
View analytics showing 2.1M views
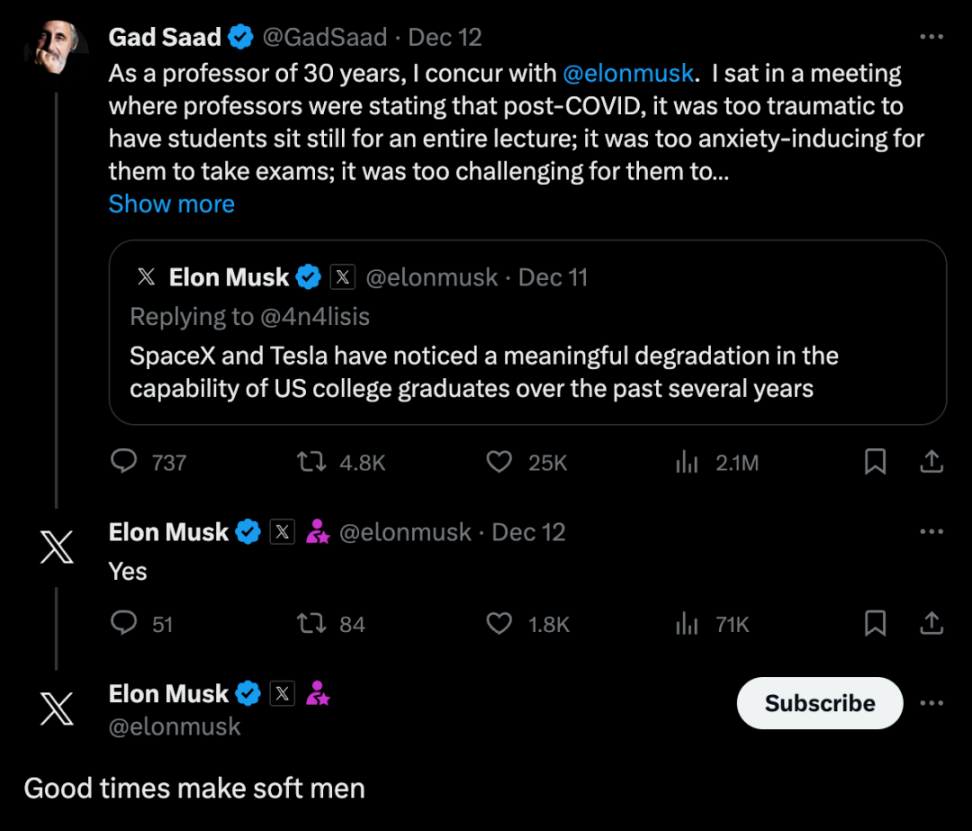tap(687, 461)
